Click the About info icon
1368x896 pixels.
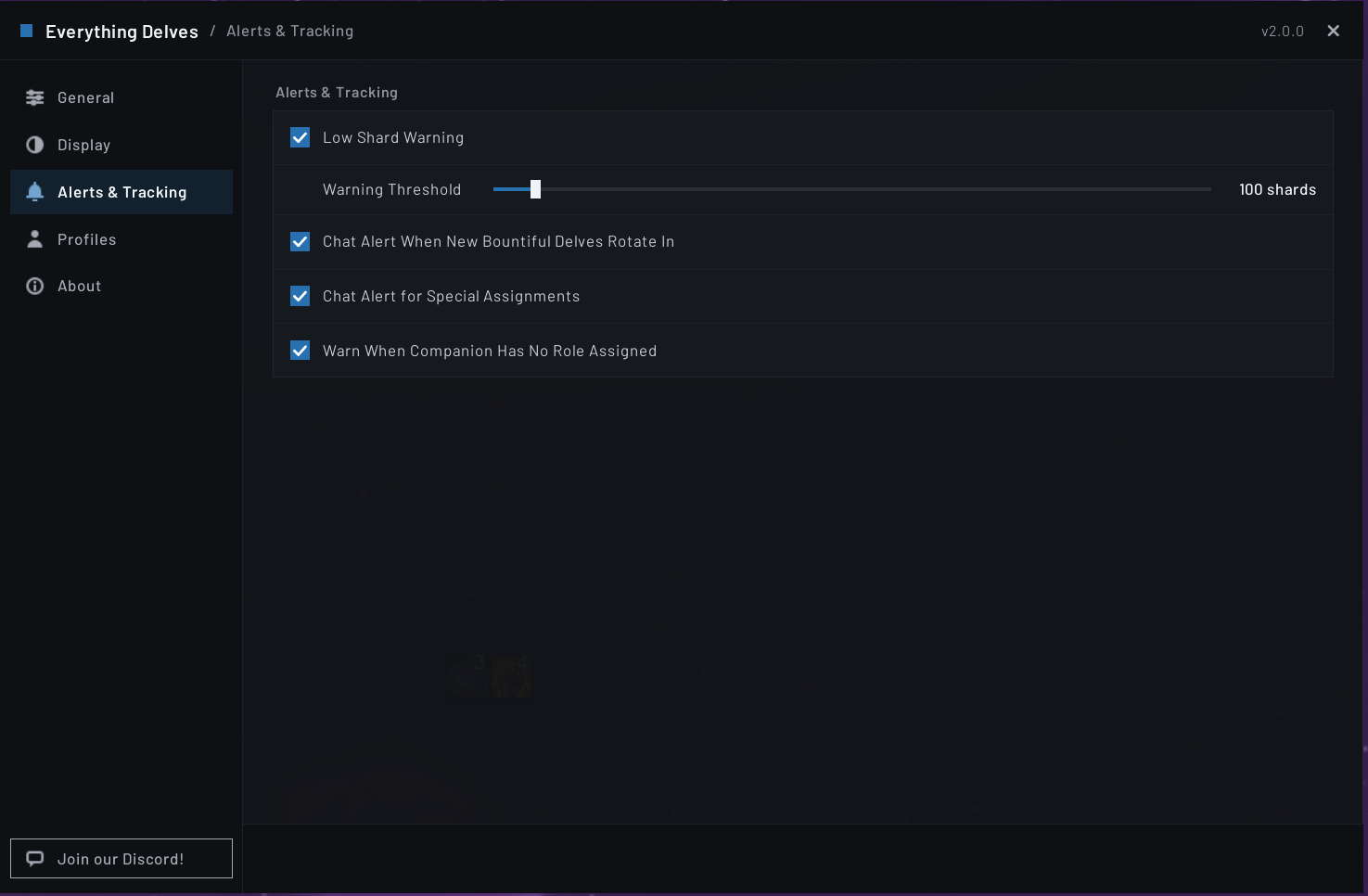(35, 286)
